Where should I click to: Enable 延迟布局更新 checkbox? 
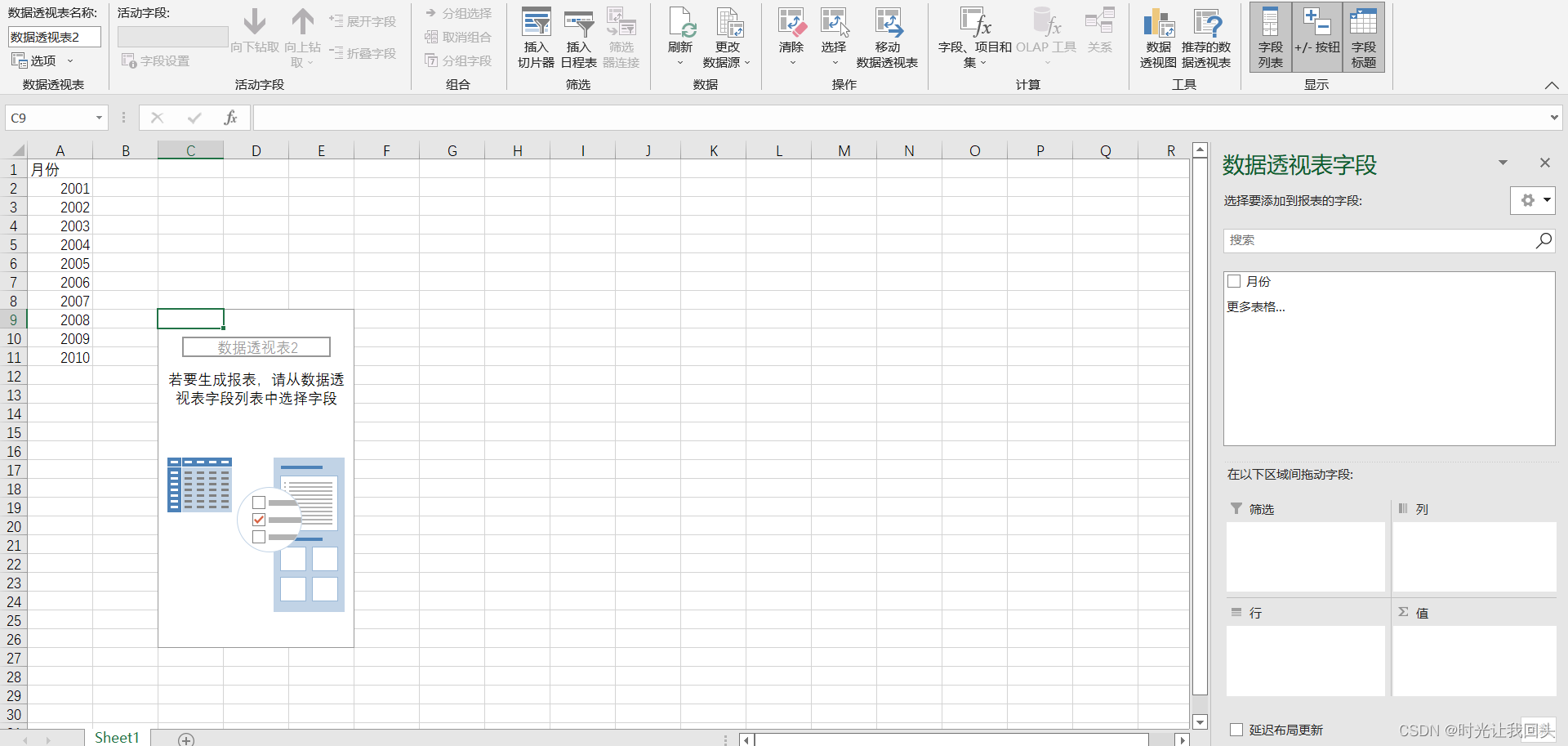coord(1236,730)
